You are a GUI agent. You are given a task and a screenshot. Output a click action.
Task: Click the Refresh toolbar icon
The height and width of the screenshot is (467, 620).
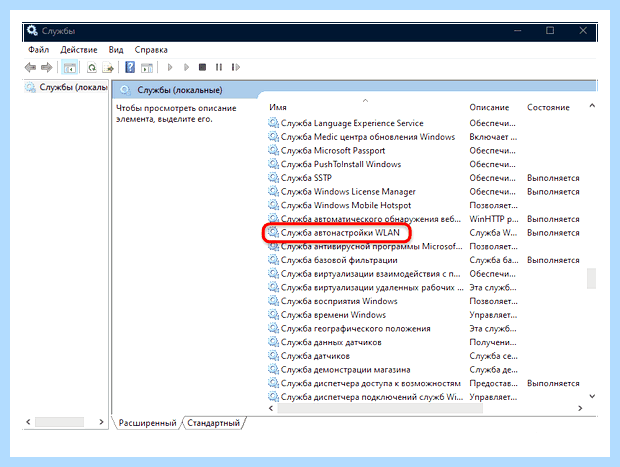click(x=92, y=68)
